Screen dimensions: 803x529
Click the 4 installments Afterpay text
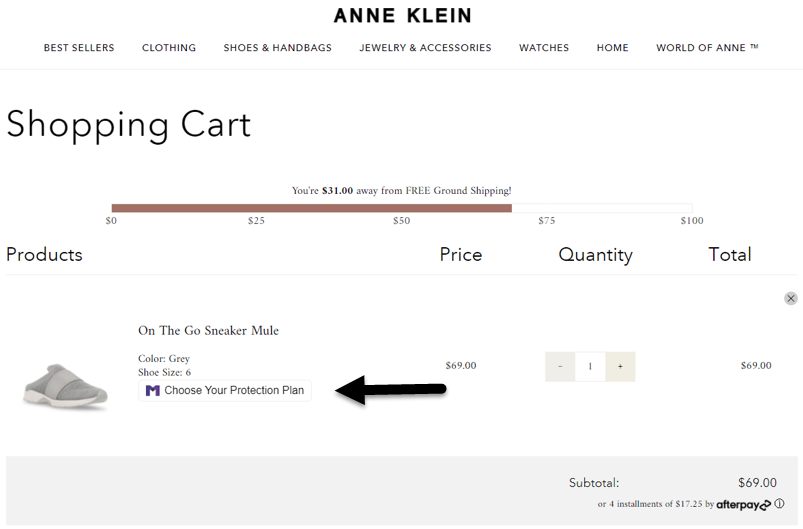[x=655, y=504]
